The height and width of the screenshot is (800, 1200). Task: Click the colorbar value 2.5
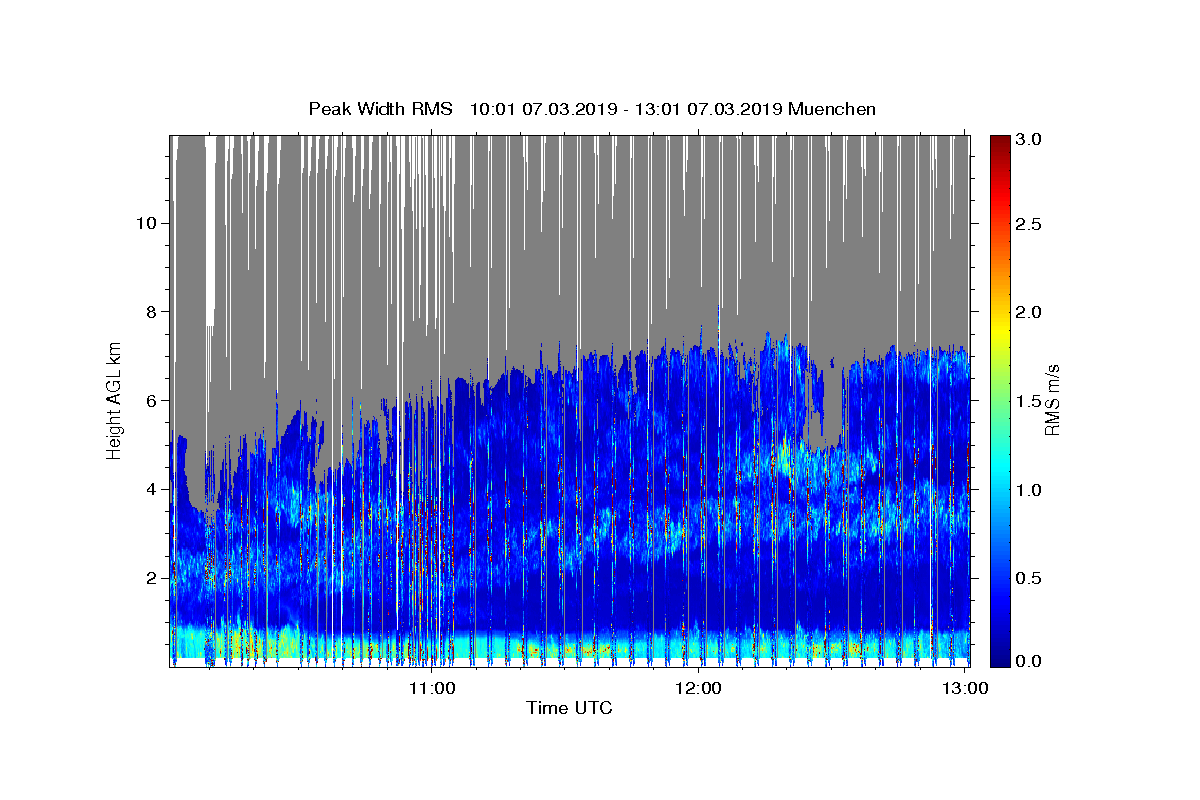[1029, 225]
